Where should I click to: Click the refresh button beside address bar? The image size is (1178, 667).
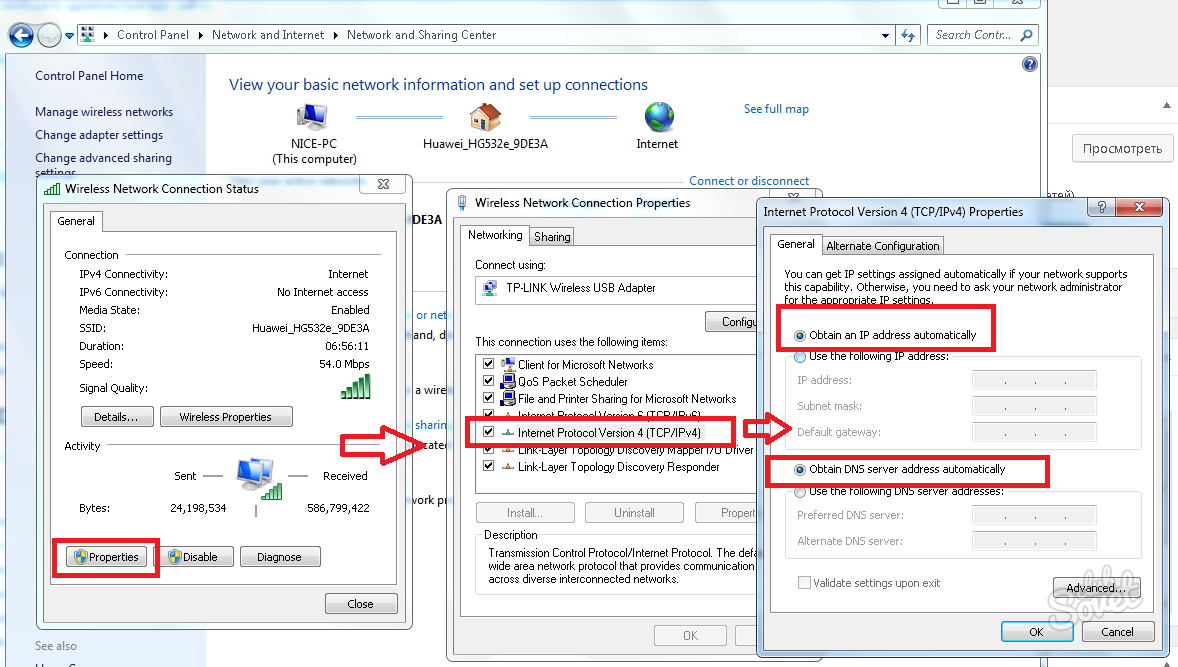(x=908, y=35)
